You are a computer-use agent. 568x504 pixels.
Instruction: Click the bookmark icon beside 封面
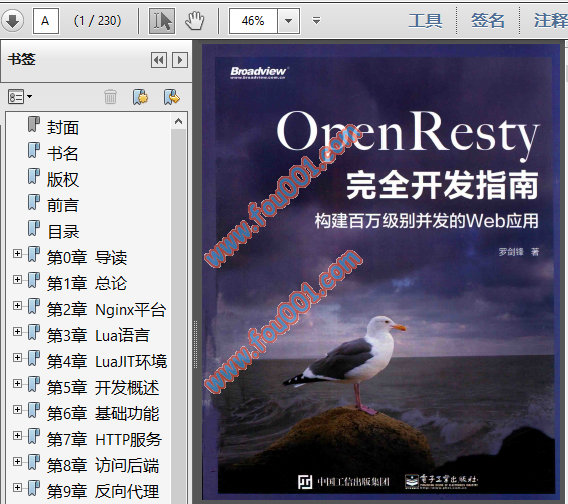[x=34, y=124]
